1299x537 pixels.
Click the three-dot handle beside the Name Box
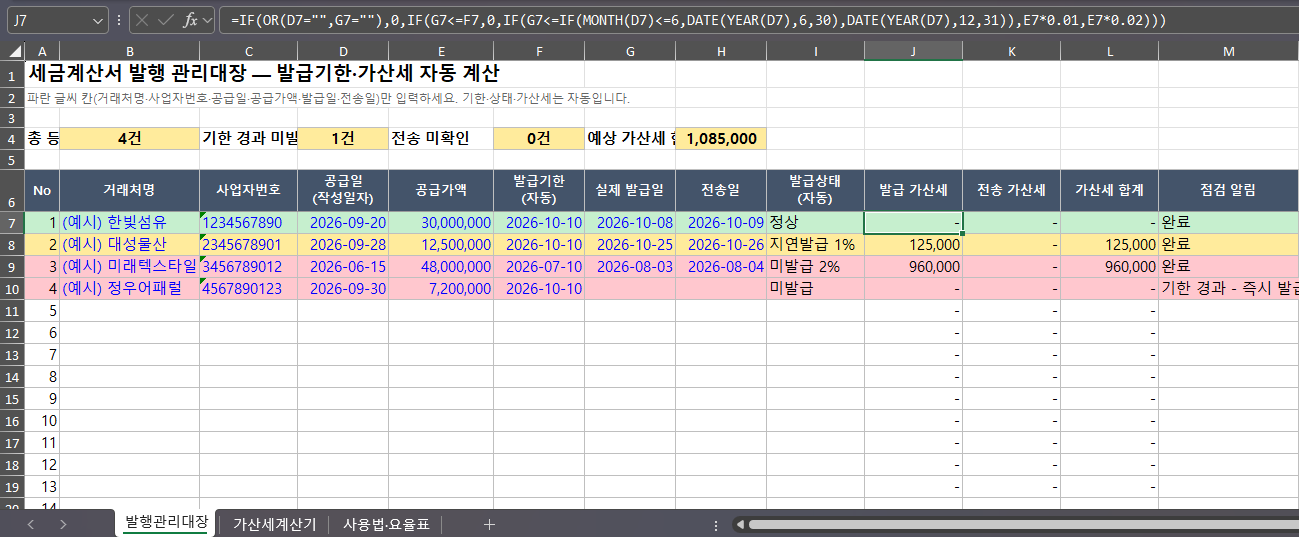119,20
